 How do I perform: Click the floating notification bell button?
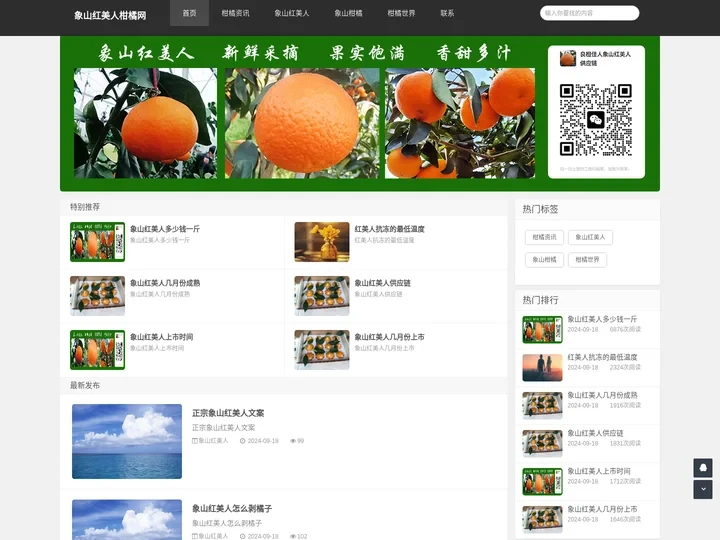[703, 468]
